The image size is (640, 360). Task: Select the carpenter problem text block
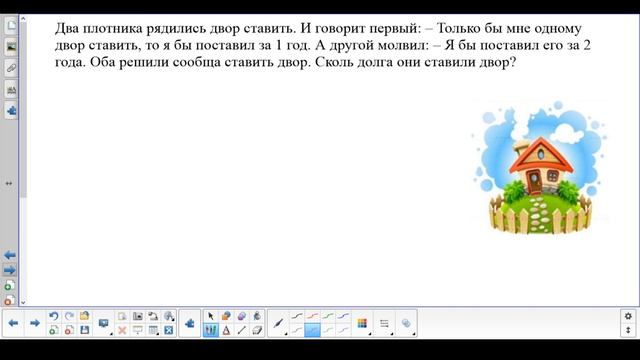(322, 45)
